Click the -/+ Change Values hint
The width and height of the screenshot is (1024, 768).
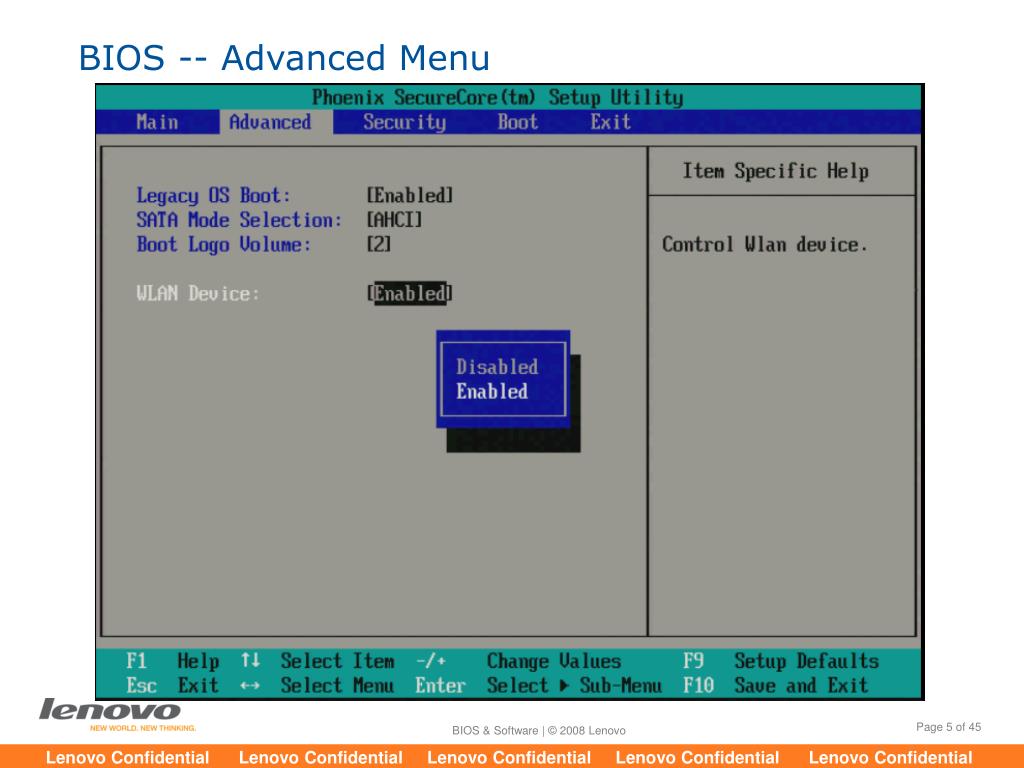click(x=518, y=661)
